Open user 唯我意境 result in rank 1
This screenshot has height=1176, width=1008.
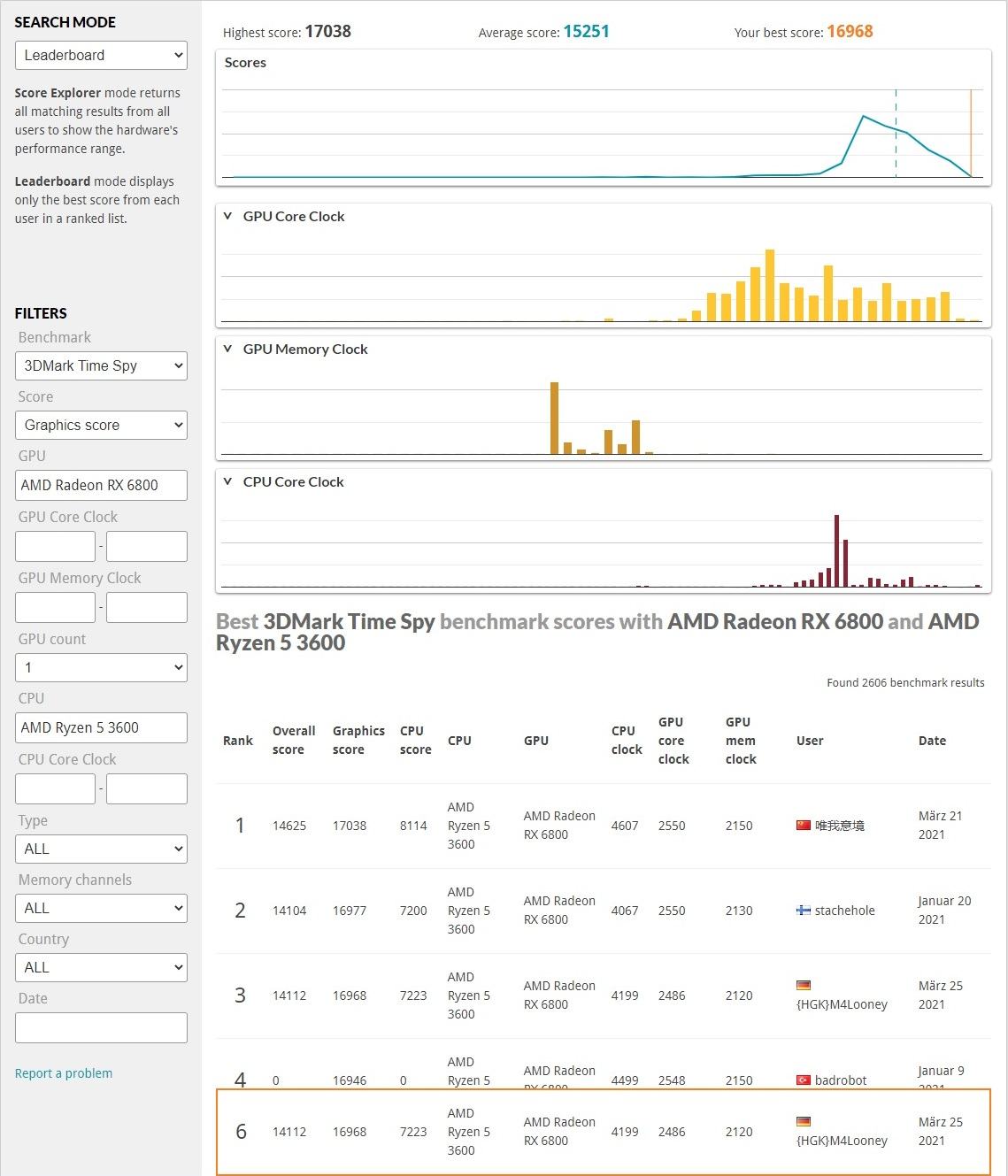click(840, 826)
